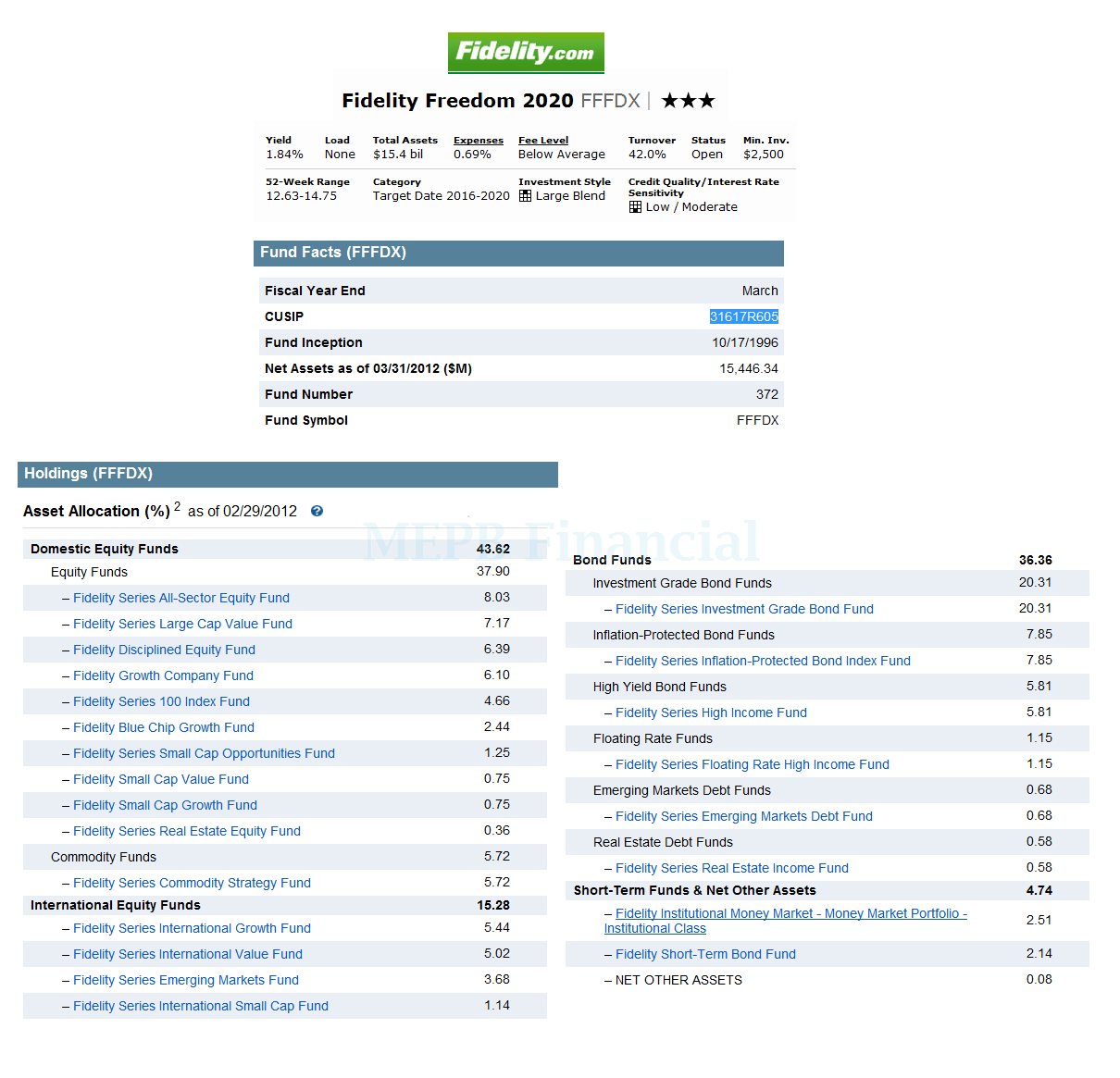Viewport: 1120px width, 1078px height.
Task: Click the asset allocation help question icon
Action: [x=317, y=511]
